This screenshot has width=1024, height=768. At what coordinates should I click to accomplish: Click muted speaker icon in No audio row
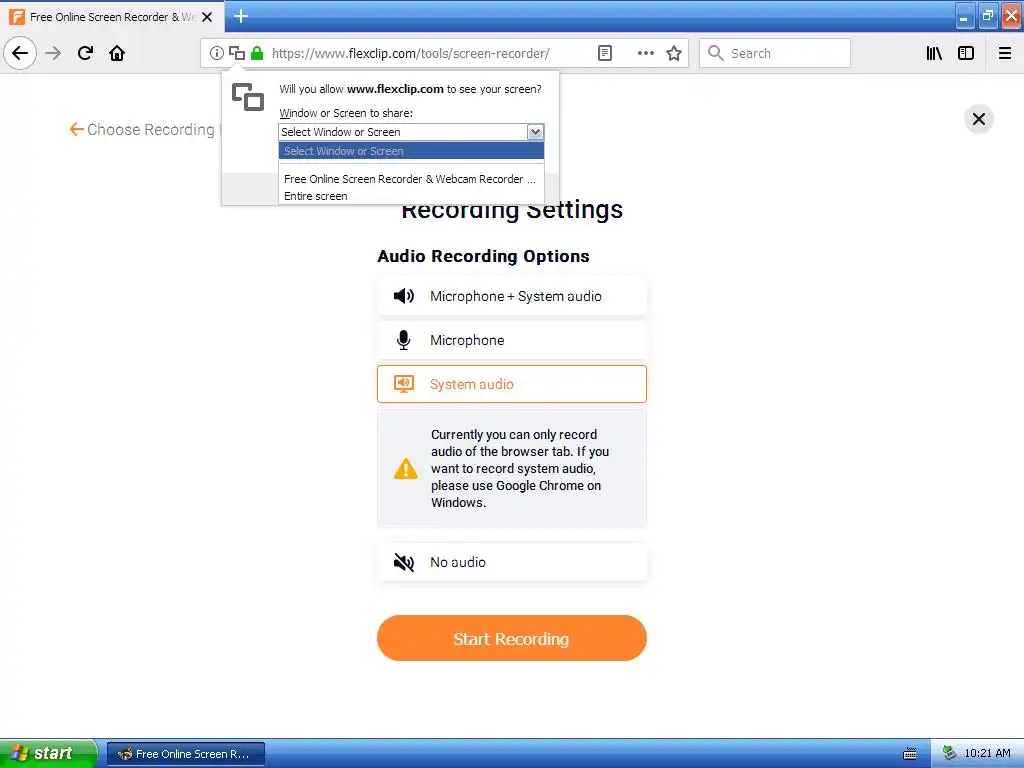coord(404,562)
